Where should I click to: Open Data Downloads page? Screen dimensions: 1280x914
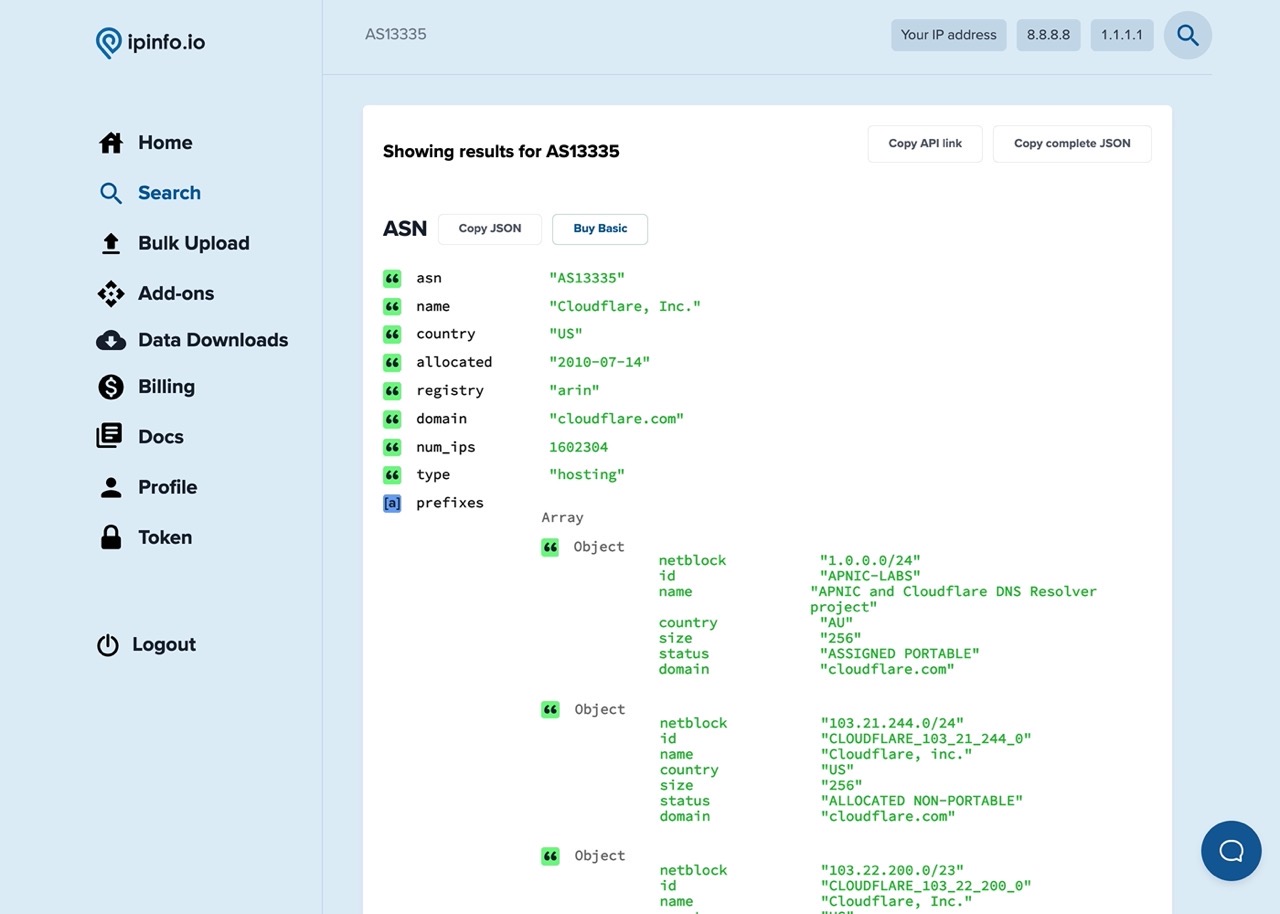coord(213,340)
